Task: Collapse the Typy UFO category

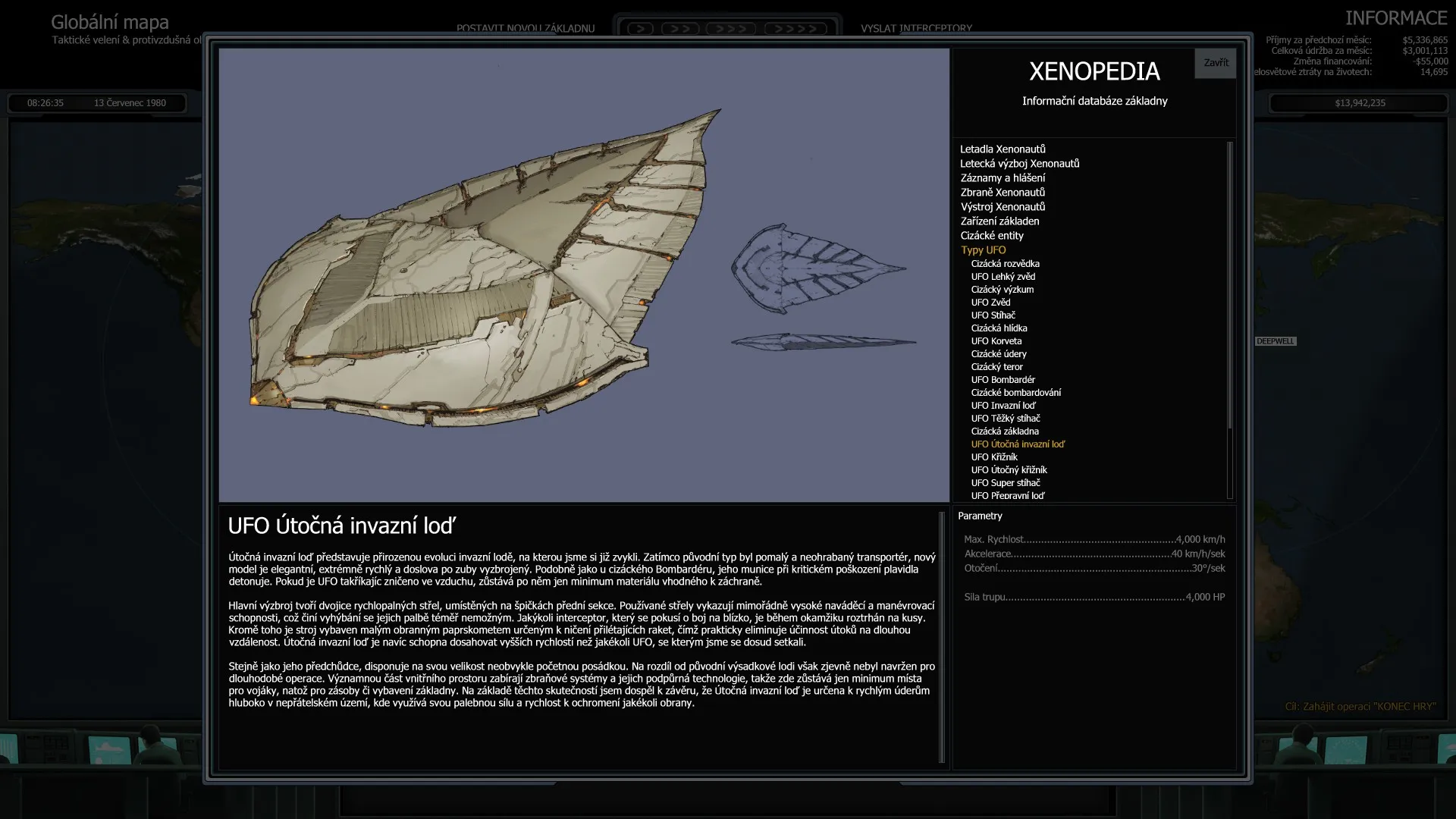Action: pyautogui.click(x=984, y=249)
